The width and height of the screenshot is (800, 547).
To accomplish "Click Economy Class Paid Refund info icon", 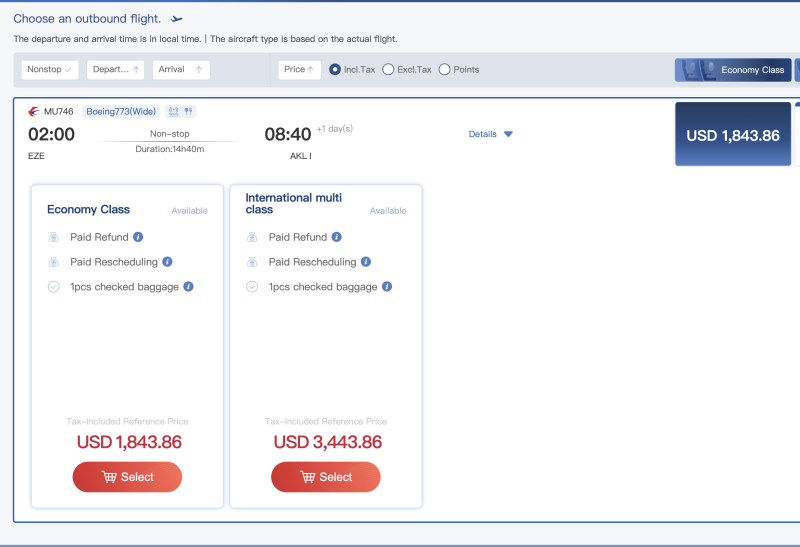I will (x=138, y=237).
